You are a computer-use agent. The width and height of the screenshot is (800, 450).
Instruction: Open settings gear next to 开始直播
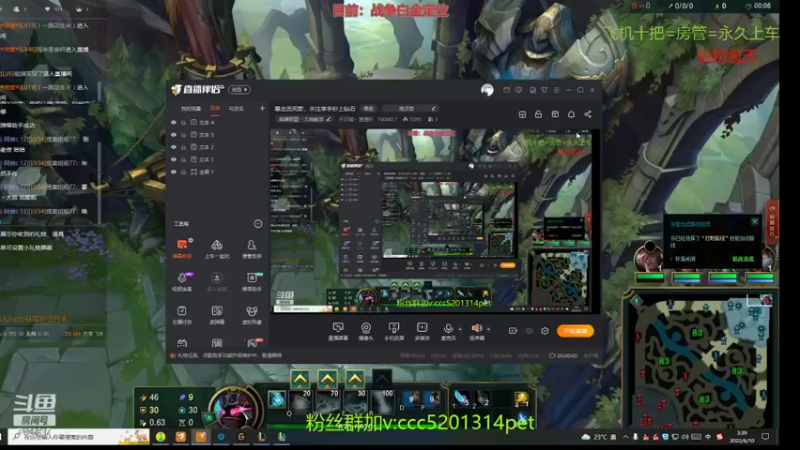(x=545, y=331)
